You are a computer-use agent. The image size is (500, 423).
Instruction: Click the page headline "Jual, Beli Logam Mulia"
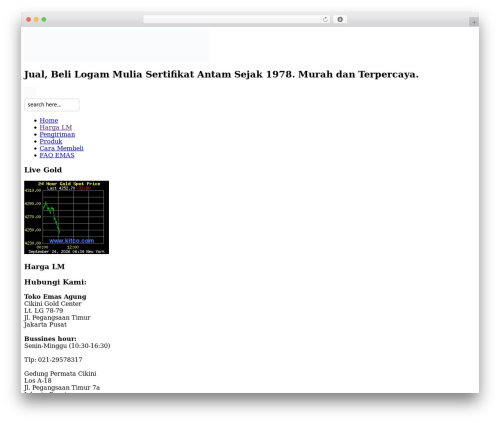click(x=221, y=74)
